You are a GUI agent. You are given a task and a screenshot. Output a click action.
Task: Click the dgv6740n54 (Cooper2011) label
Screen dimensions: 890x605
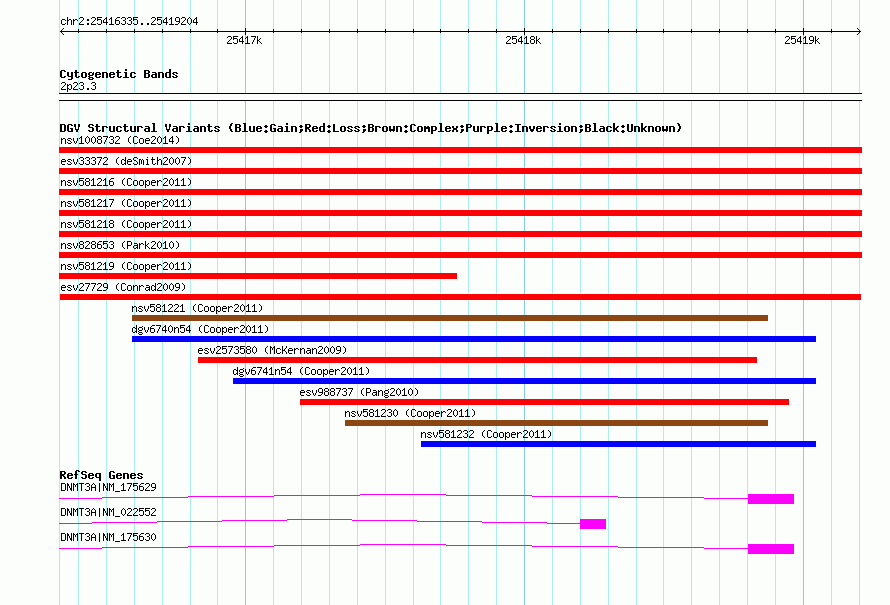point(200,329)
